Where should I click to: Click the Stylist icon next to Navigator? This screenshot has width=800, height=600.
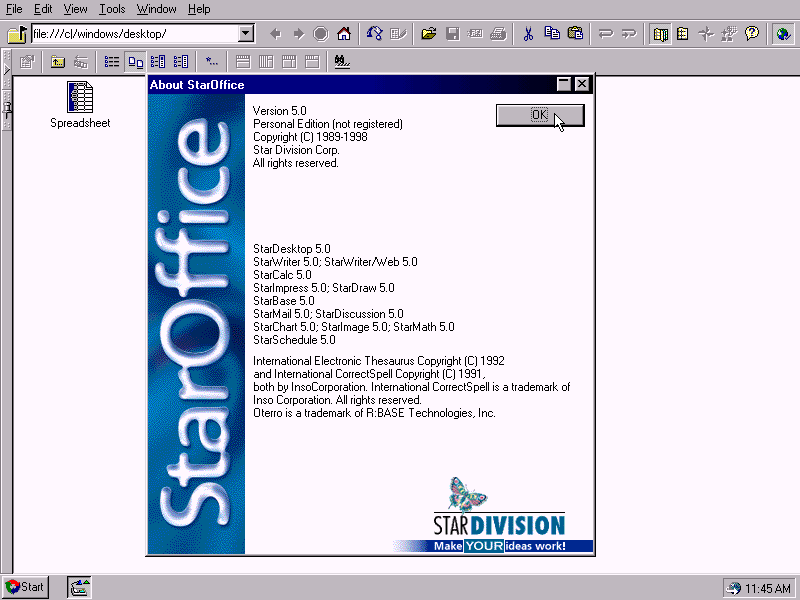point(729,34)
